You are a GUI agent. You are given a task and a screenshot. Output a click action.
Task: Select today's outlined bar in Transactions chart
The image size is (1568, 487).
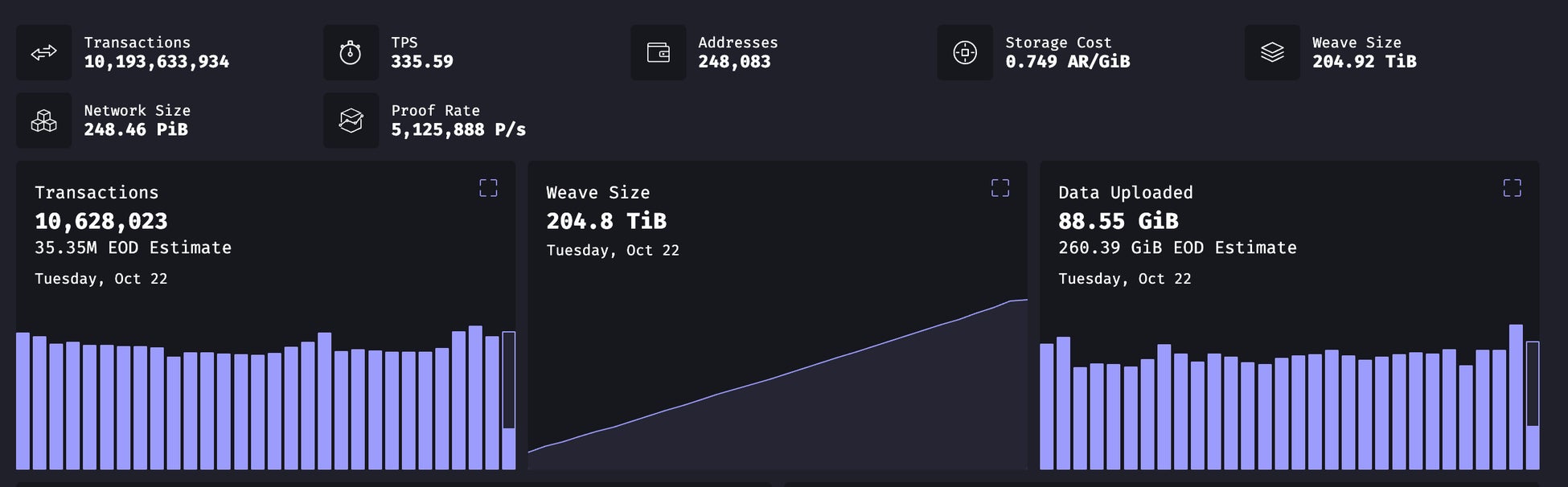508,400
